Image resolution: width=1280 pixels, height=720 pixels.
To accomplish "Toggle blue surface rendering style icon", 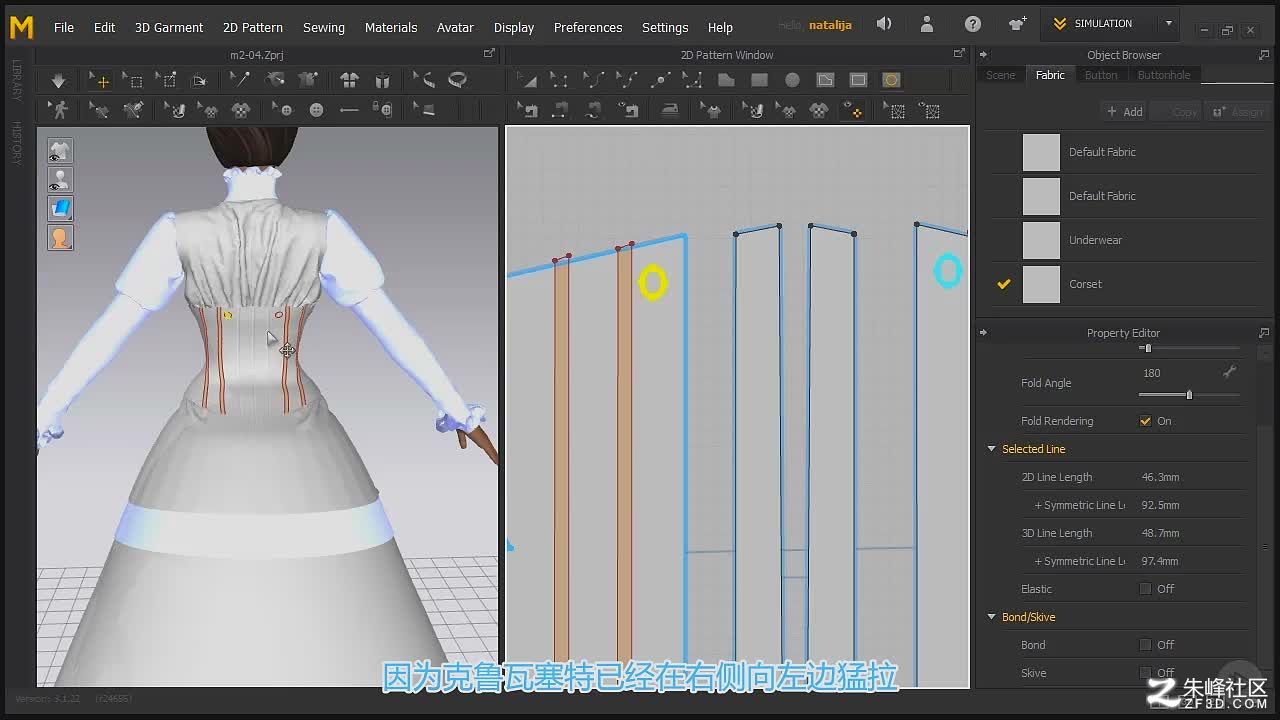I will 61,208.
